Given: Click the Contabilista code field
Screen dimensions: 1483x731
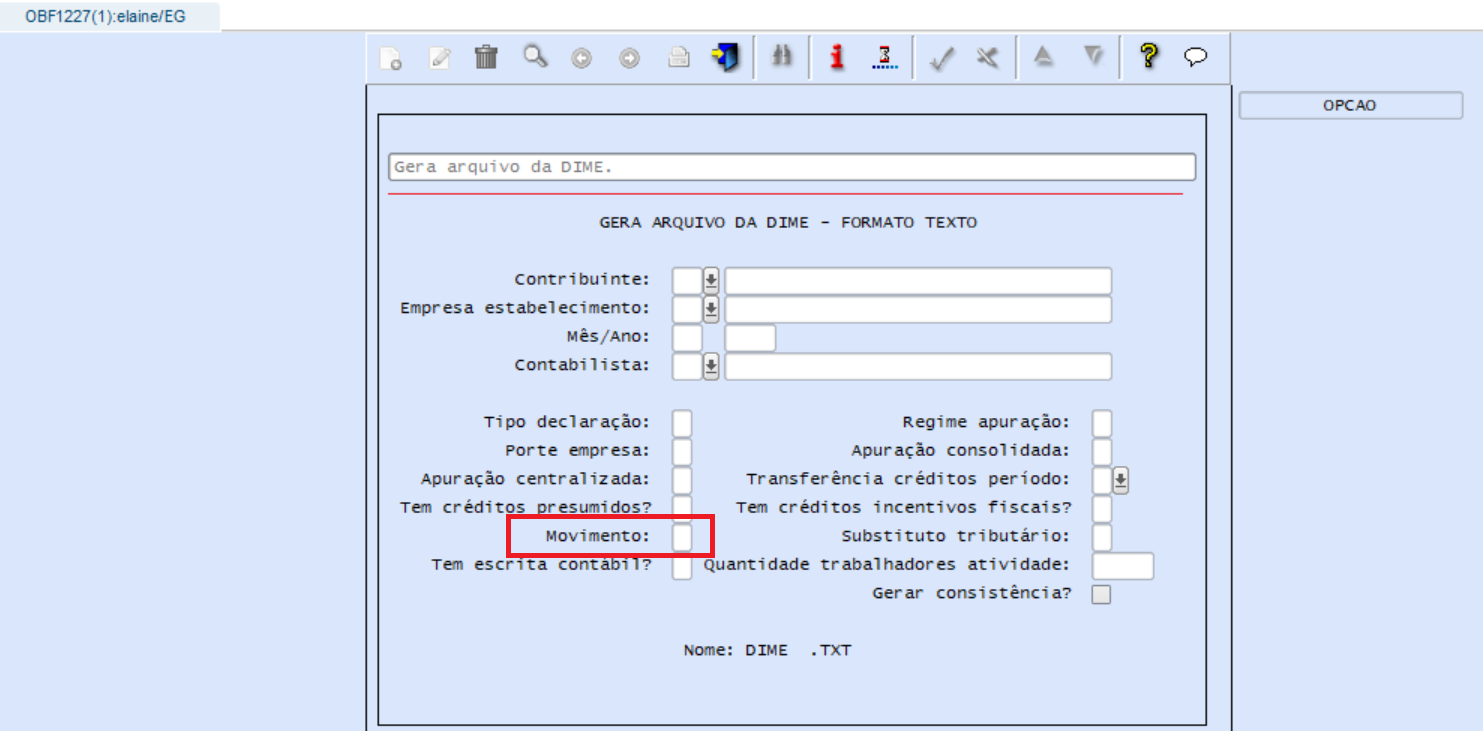Looking at the screenshot, I should tap(687, 367).
